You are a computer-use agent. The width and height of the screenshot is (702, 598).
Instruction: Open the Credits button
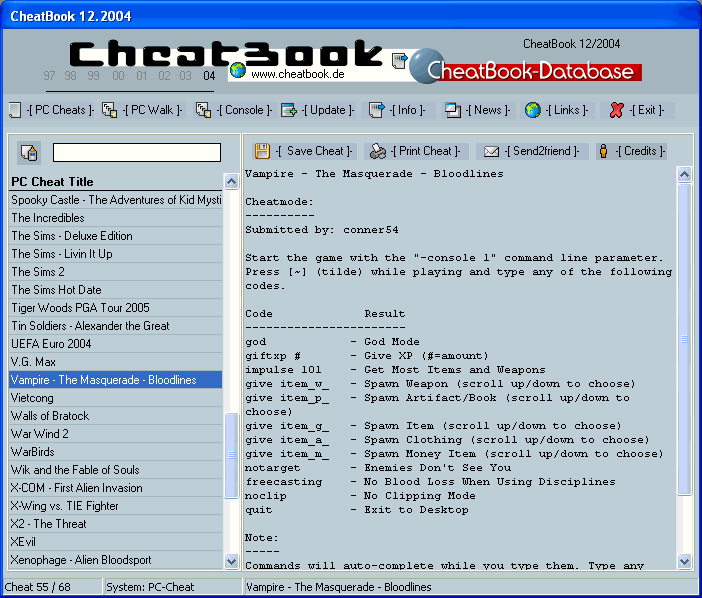pos(603,151)
